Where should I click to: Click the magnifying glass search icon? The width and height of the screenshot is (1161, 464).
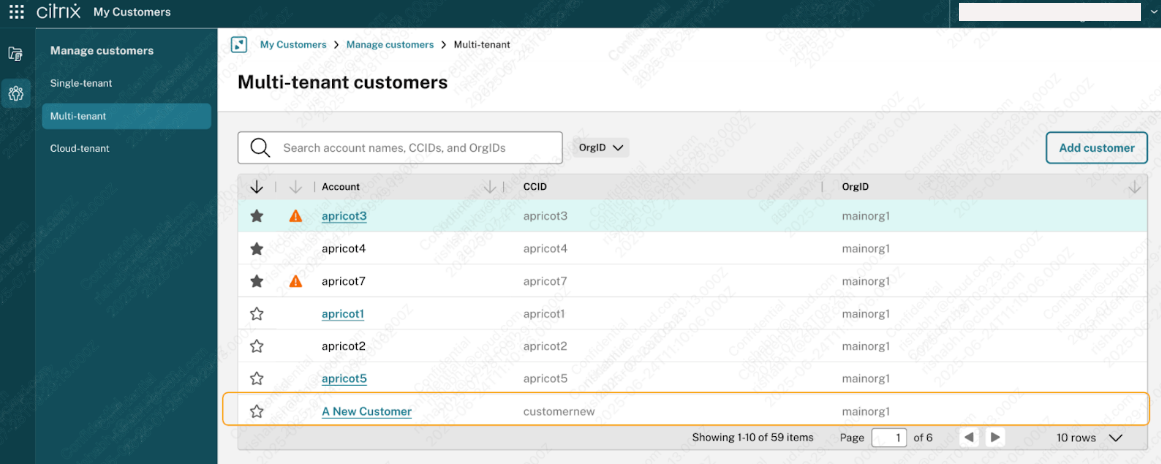tap(260, 148)
